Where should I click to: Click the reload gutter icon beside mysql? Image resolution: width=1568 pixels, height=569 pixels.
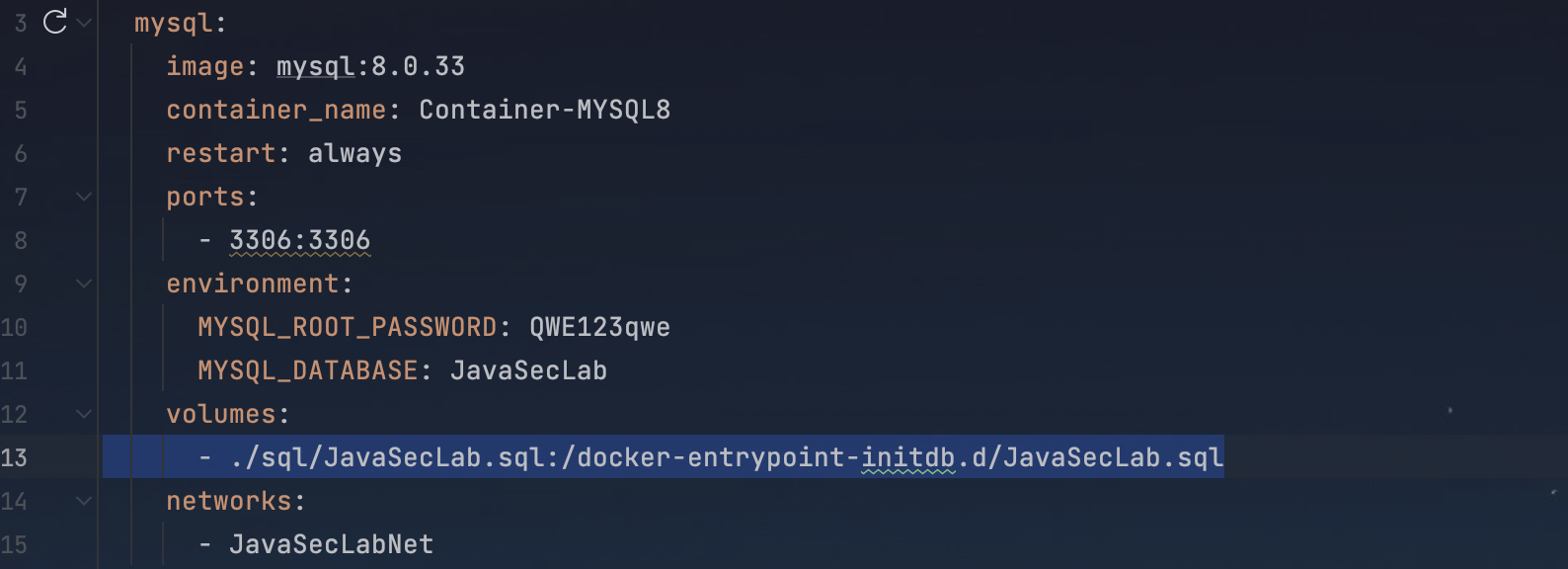55,21
